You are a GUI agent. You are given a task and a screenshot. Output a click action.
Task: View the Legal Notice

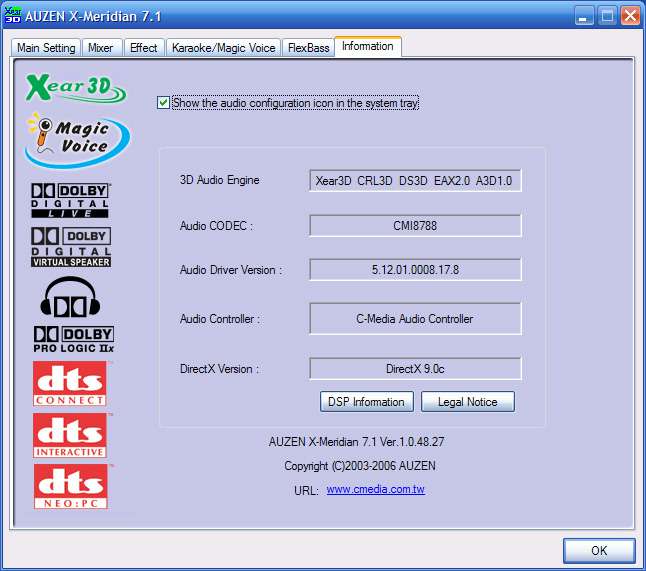(468, 402)
